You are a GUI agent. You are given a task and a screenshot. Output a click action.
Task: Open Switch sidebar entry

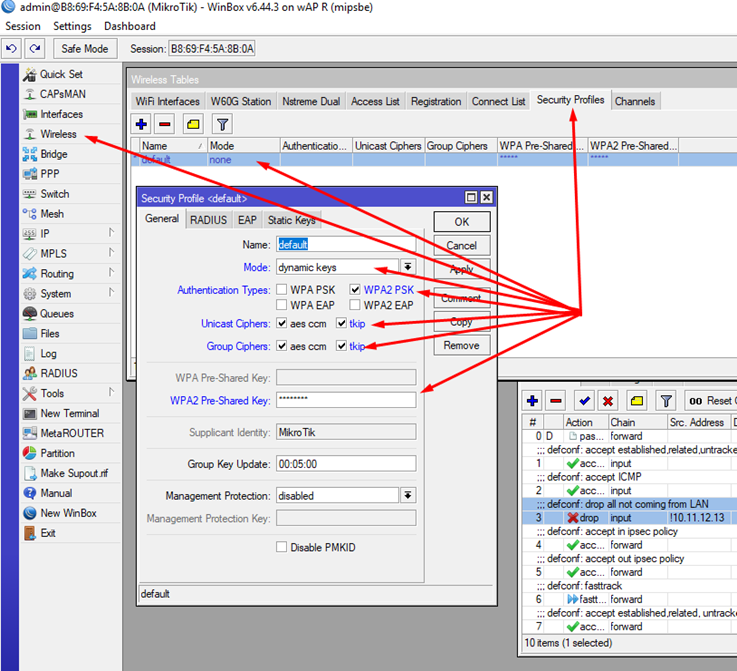[55, 194]
